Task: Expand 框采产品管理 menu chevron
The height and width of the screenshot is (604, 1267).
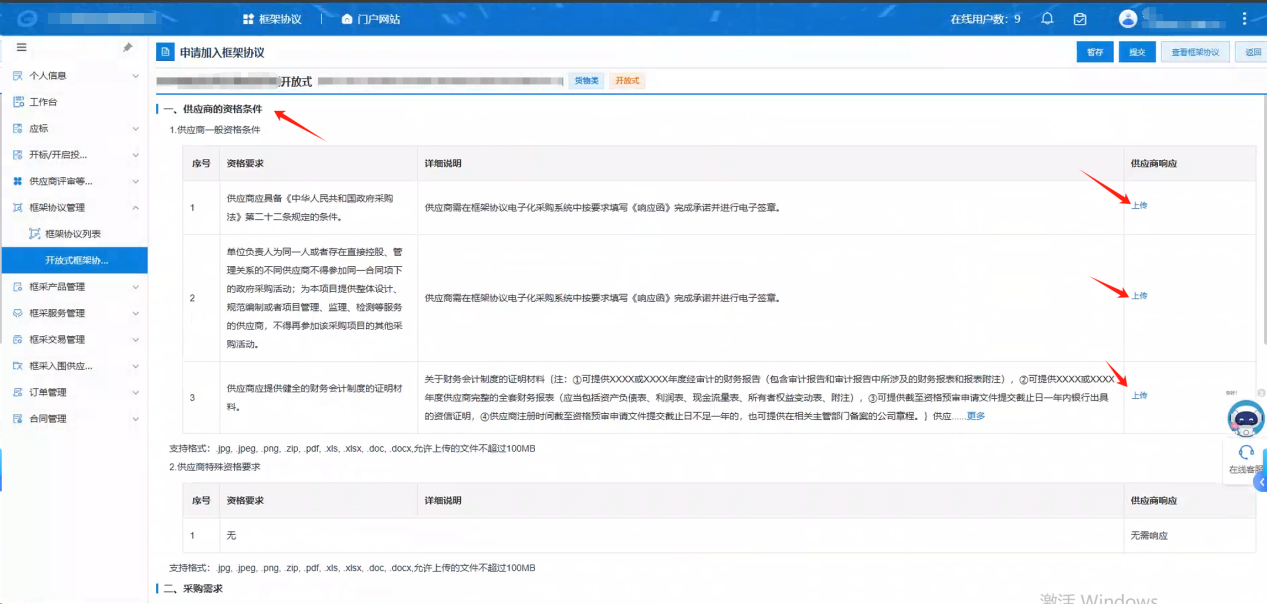Action: pos(135,287)
